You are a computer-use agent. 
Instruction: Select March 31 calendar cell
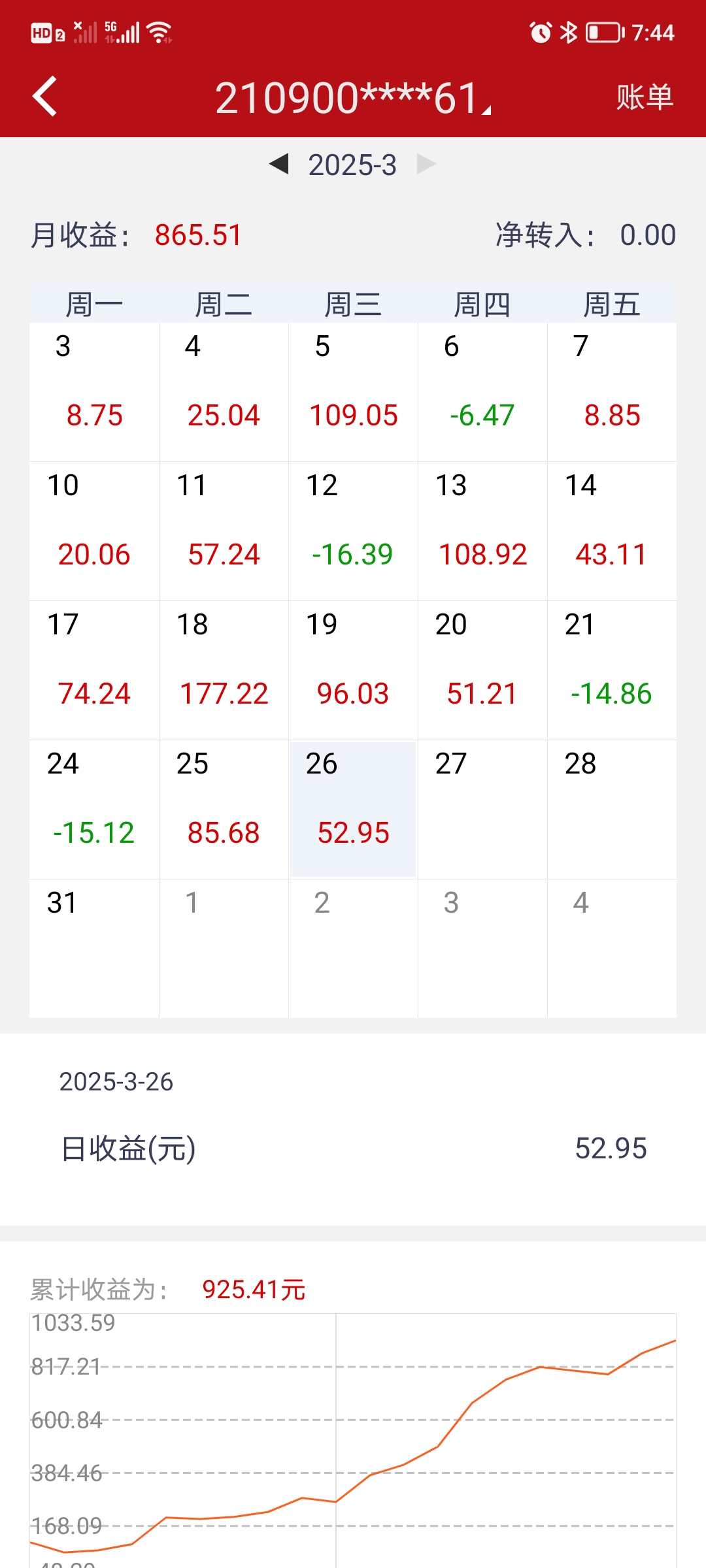point(94,947)
